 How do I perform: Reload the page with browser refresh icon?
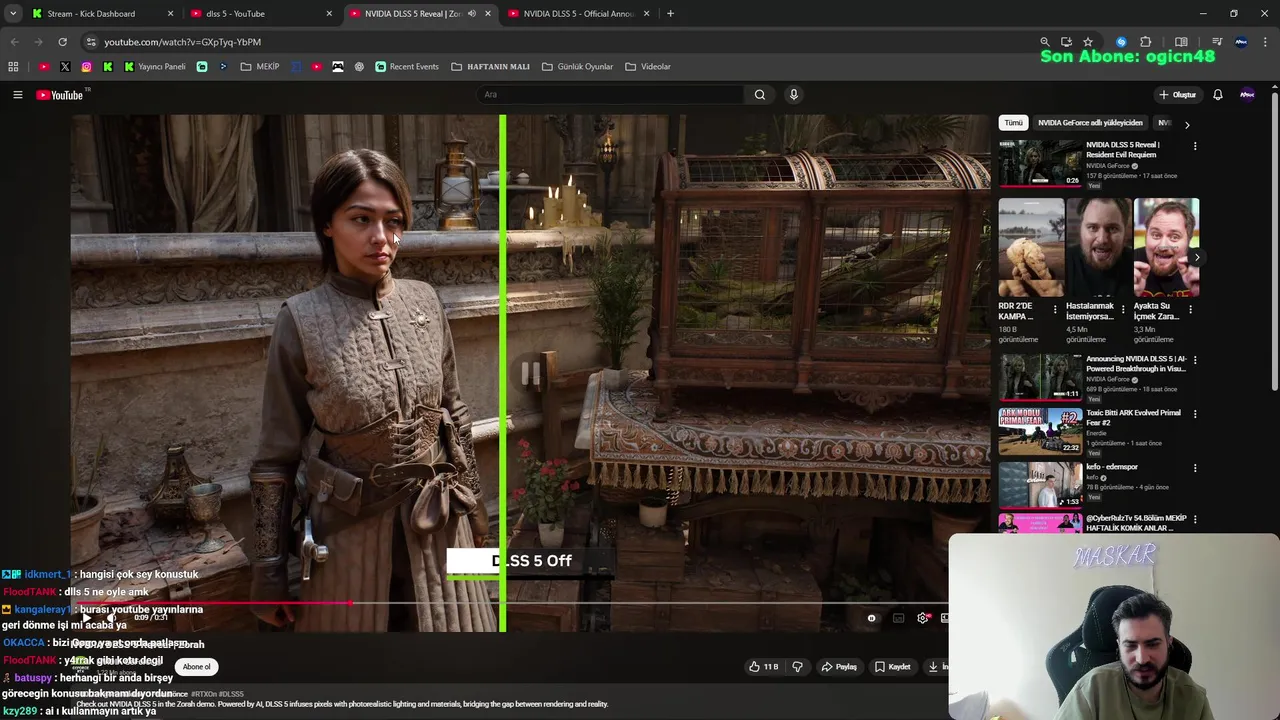pos(62,42)
